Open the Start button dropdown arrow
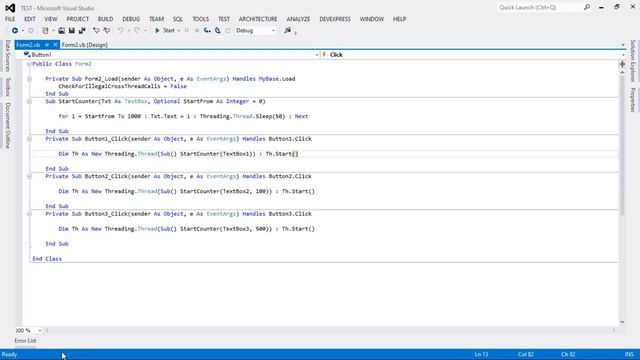Viewport: 640px width, 360px height. [x=179, y=31]
